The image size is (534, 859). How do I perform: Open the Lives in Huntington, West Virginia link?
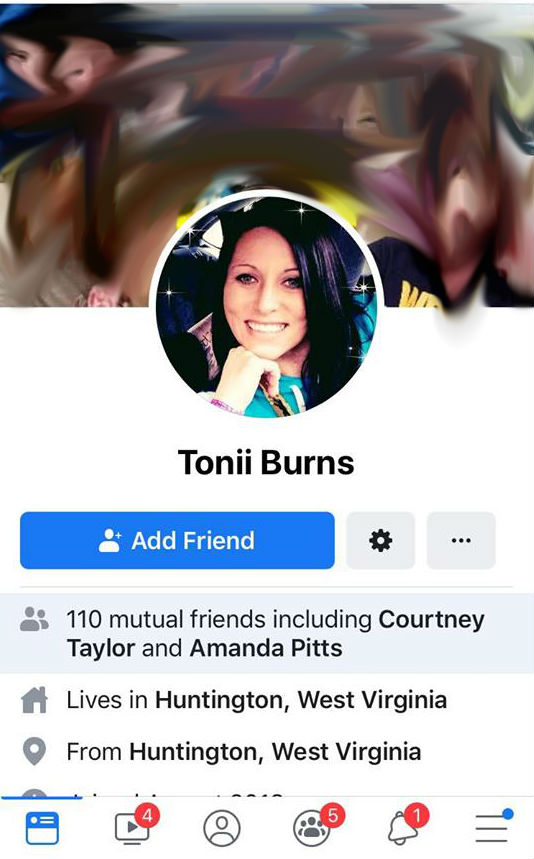(301, 700)
